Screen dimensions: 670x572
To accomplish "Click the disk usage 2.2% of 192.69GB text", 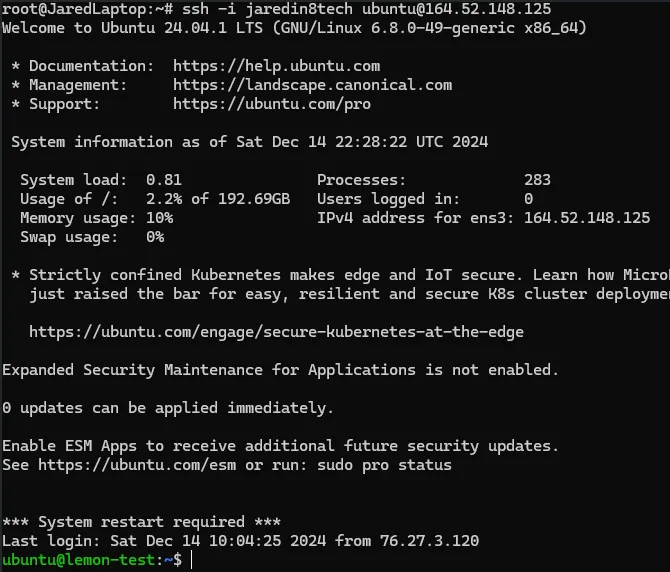I will (218, 199).
